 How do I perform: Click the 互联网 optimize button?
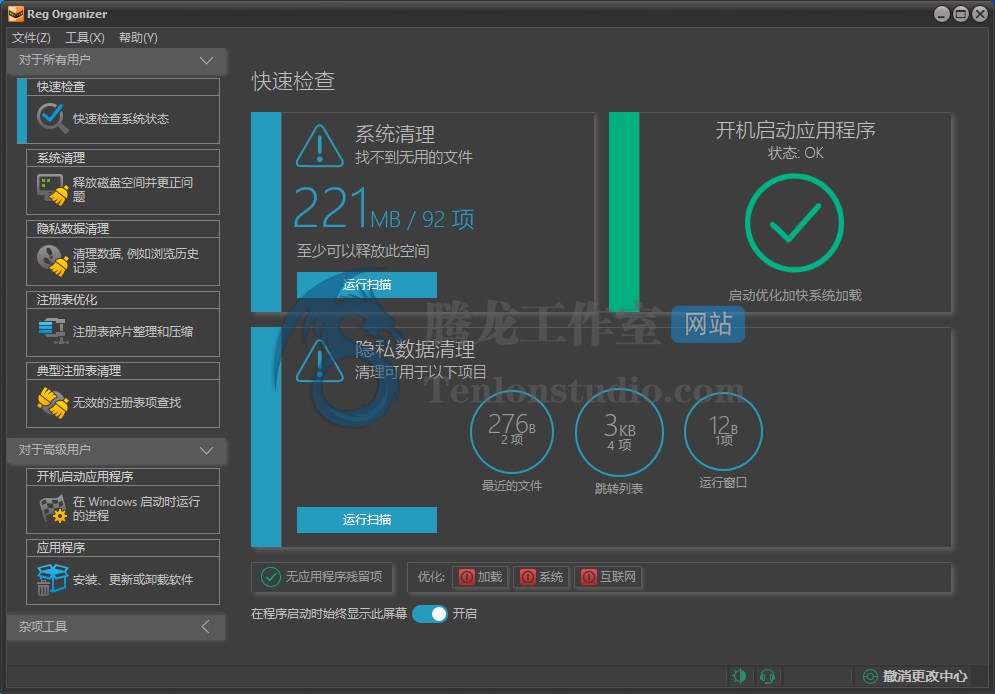(609, 577)
